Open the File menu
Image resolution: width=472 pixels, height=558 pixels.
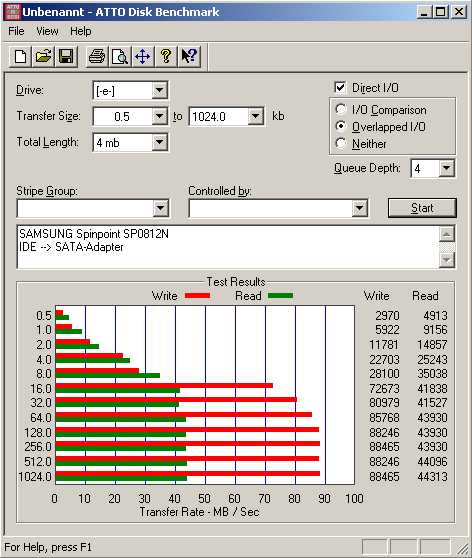point(16,31)
